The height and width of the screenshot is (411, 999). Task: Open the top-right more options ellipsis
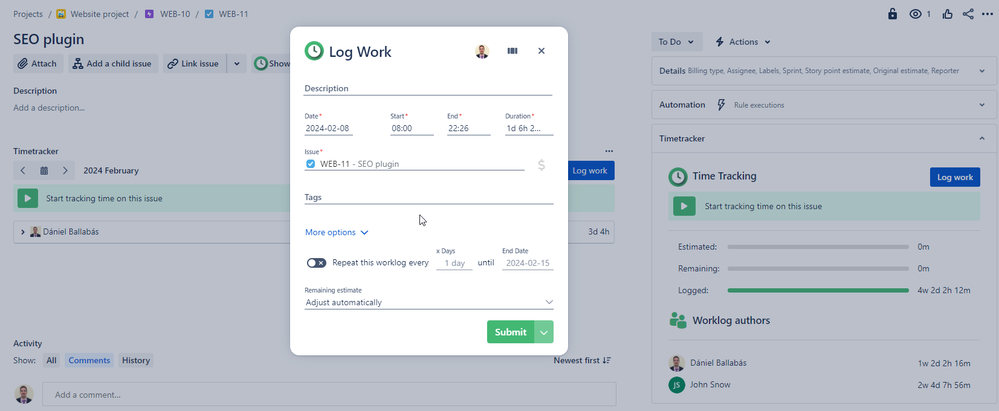[x=988, y=14]
